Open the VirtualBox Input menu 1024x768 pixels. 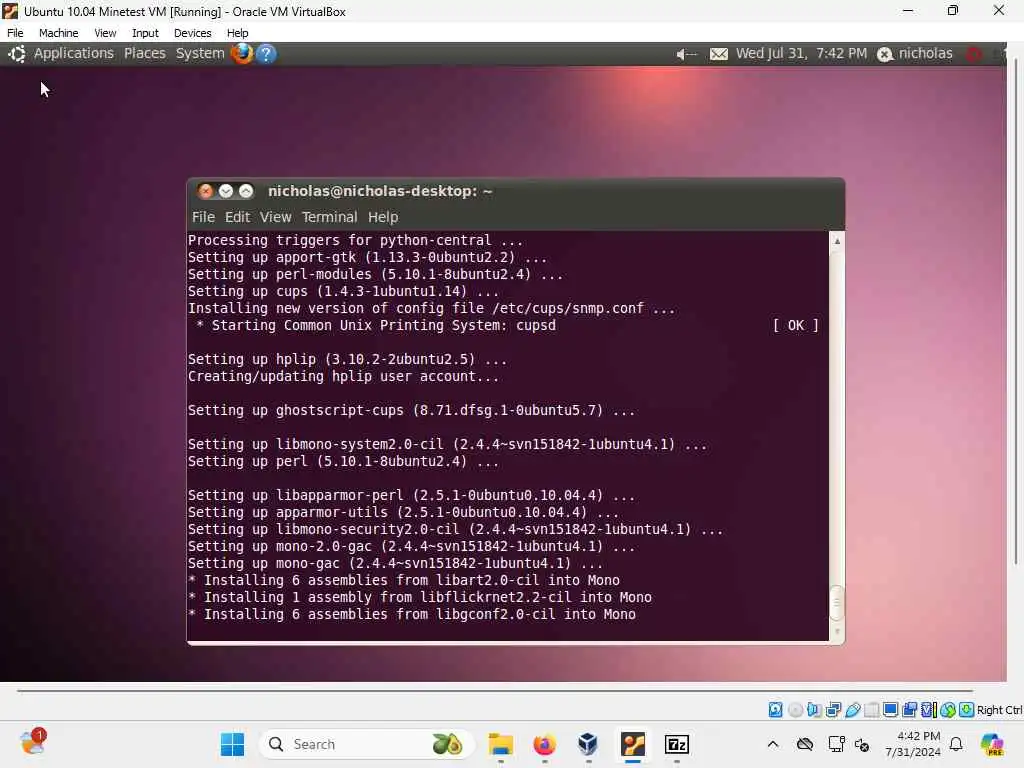click(x=145, y=33)
